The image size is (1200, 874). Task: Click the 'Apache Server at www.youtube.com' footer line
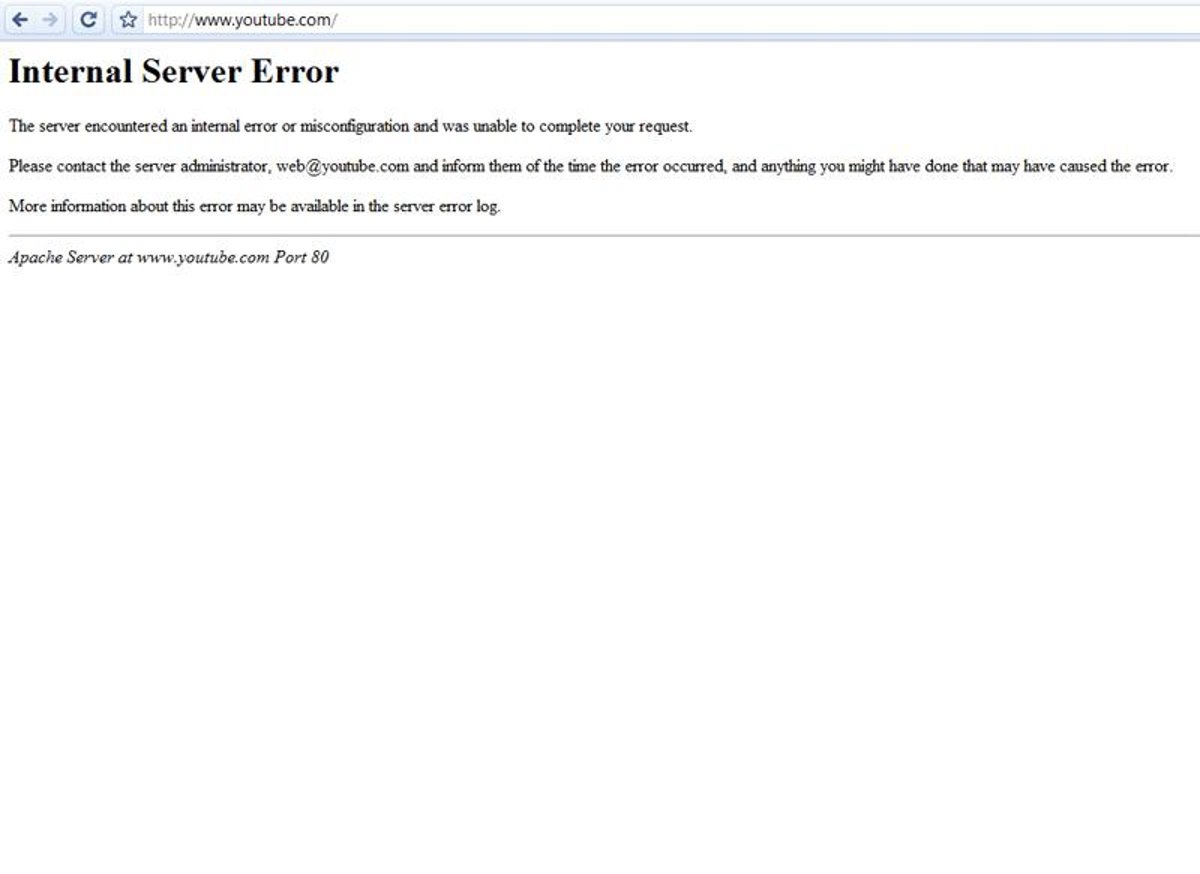(139, 257)
